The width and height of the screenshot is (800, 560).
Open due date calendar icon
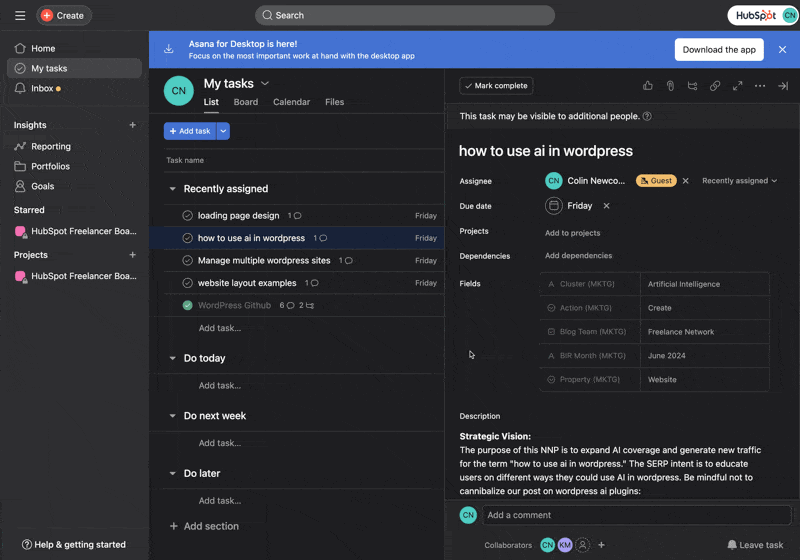(x=554, y=206)
